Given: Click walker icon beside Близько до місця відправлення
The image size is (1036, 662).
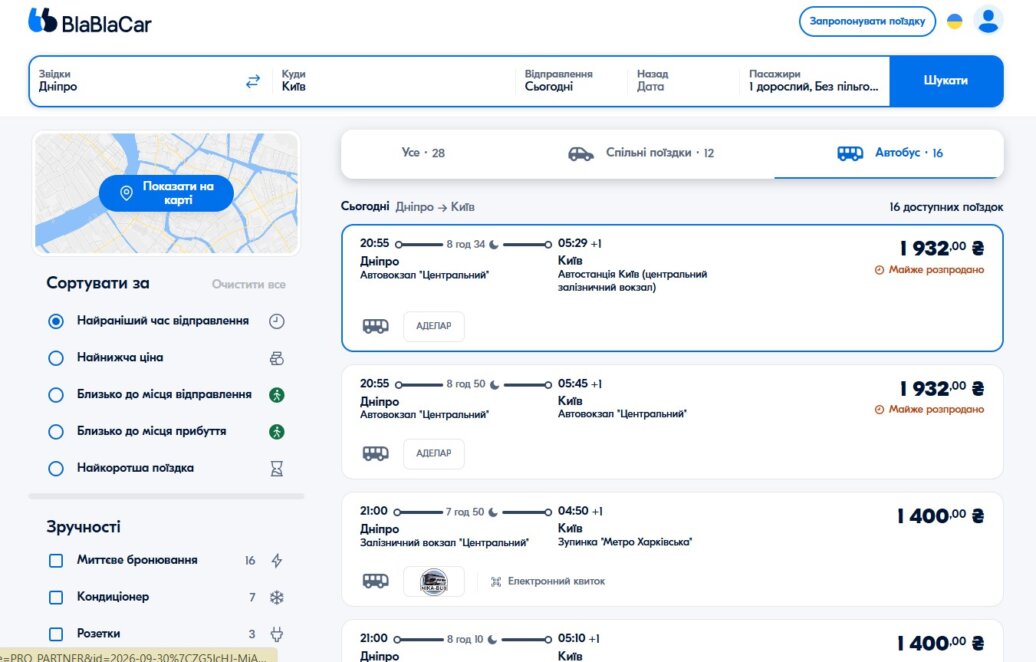Looking at the screenshot, I should 277,395.
